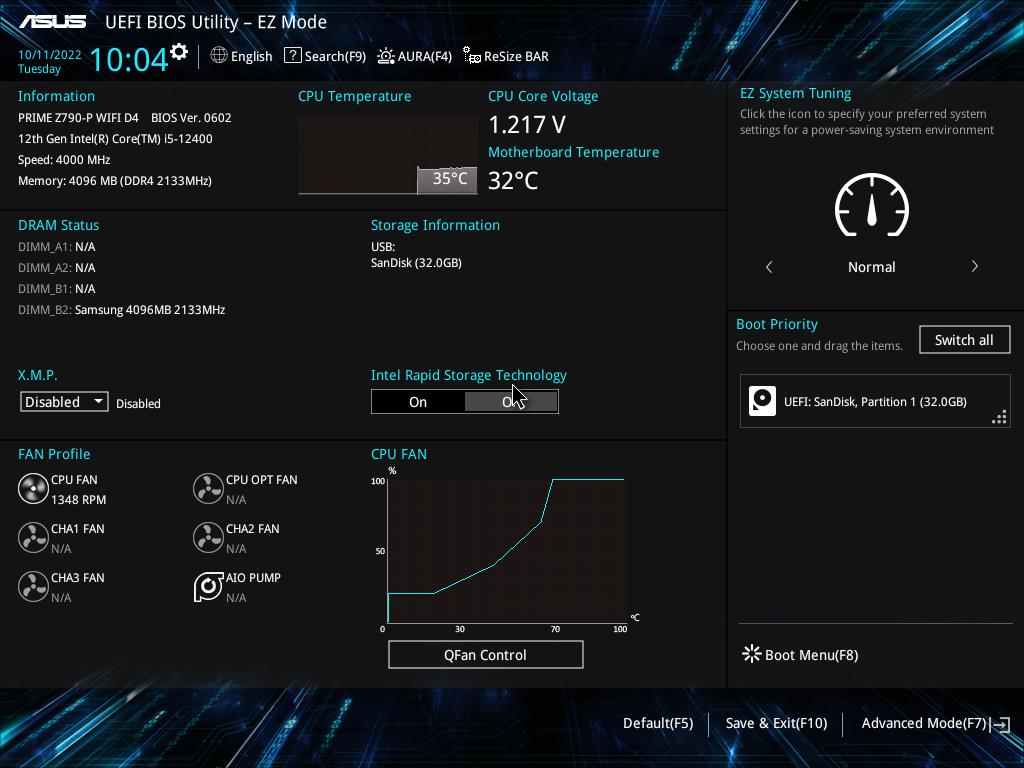Click the DIMM_A2: N/A entry

(x=57, y=268)
